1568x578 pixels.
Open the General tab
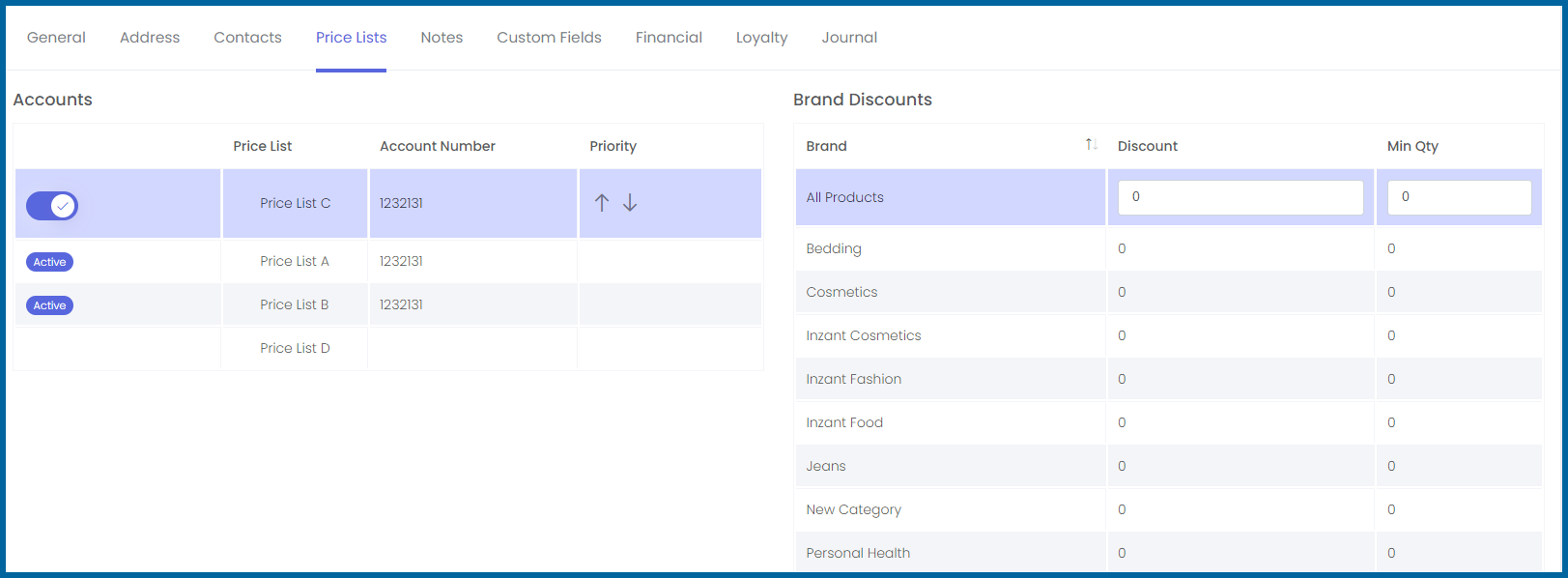click(x=56, y=38)
